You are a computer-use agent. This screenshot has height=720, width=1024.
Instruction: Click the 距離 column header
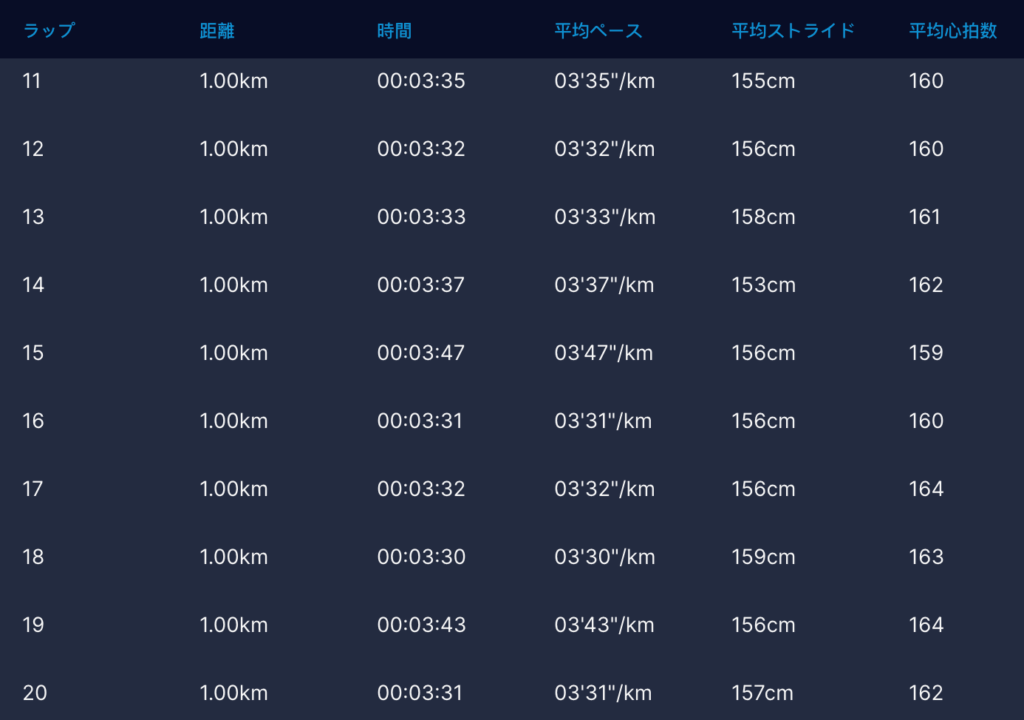(x=216, y=31)
